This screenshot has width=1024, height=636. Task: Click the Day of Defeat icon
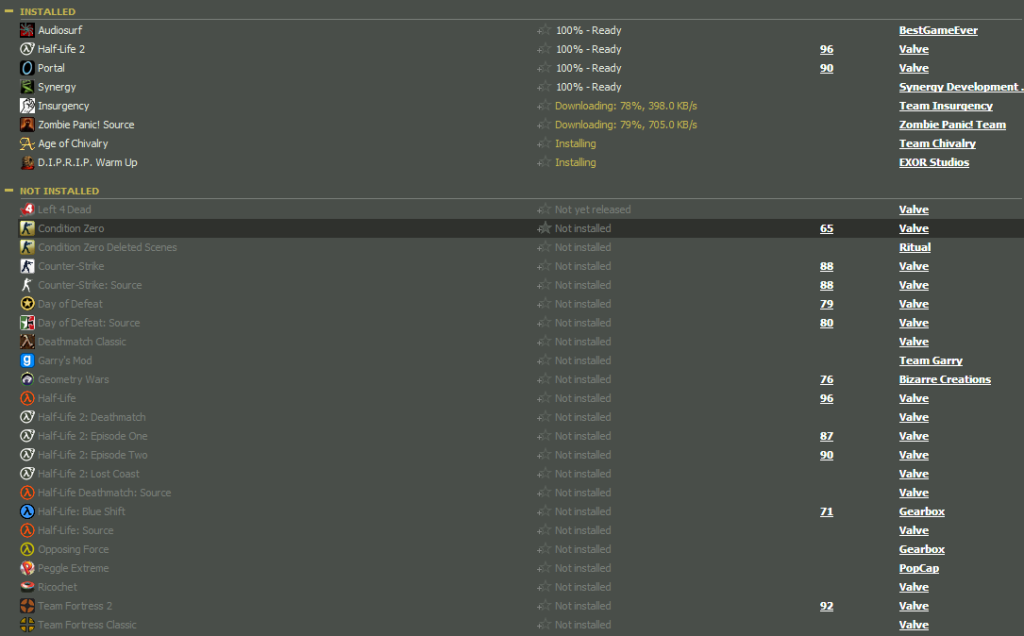coord(27,304)
